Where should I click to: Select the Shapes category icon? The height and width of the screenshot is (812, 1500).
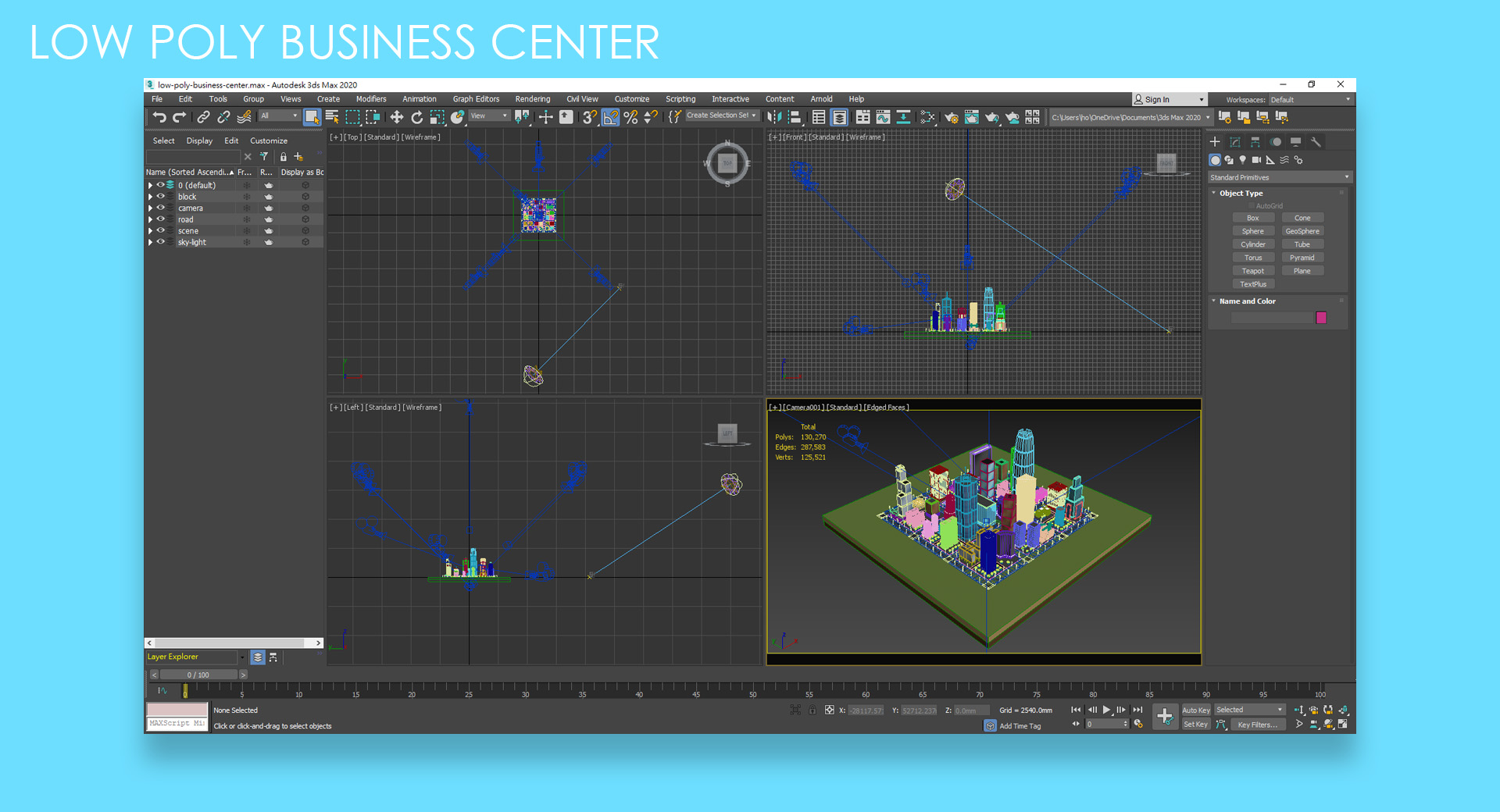[1229, 160]
